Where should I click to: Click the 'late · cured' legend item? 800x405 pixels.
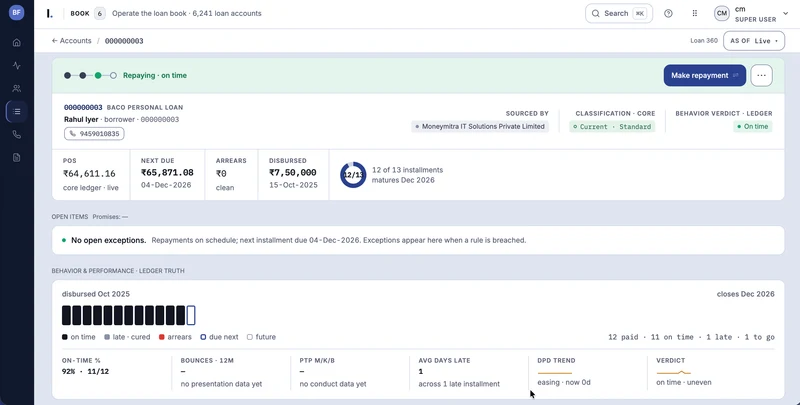click(127, 337)
